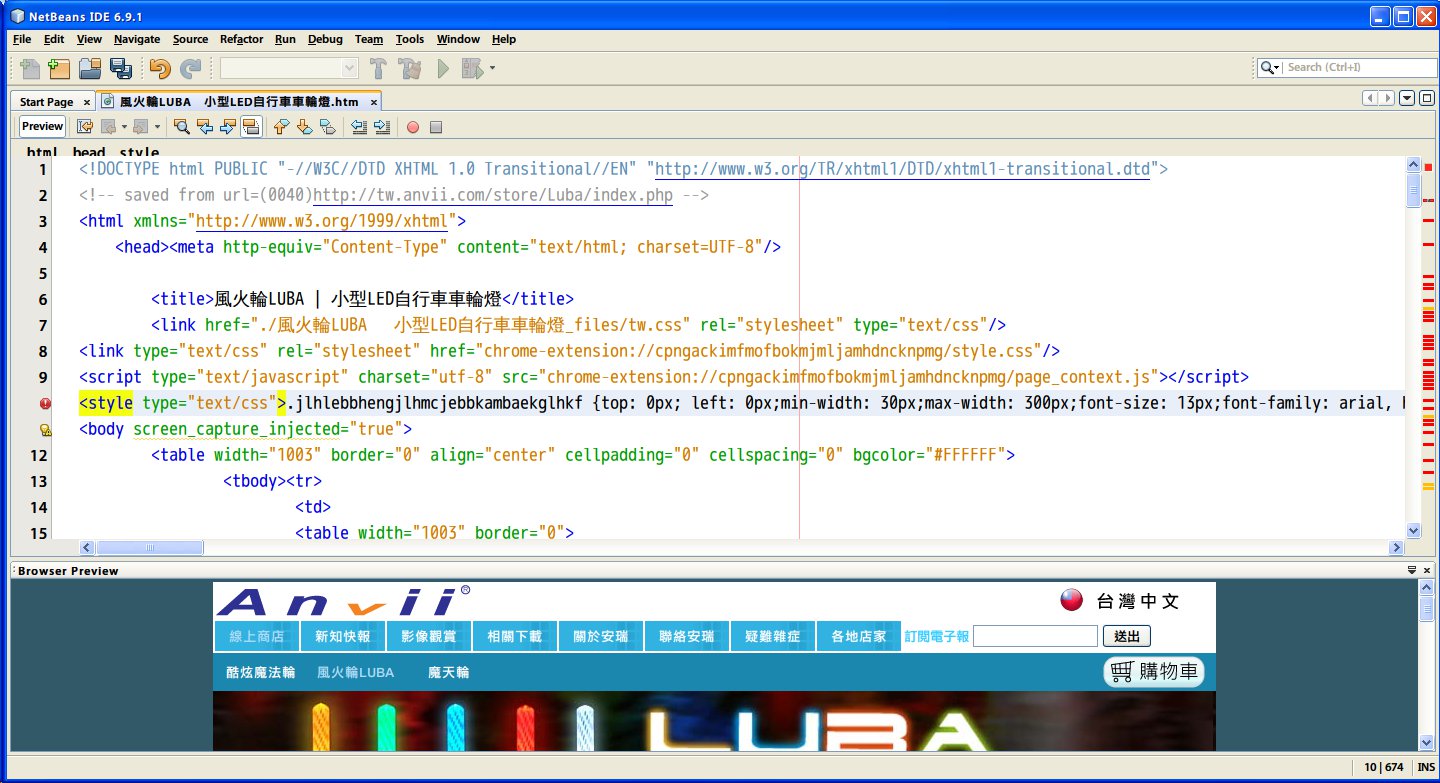This screenshot has height=783, width=1440.
Task: Click the Next Bookmark icon
Action: pyautogui.click(x=304, y=127)
